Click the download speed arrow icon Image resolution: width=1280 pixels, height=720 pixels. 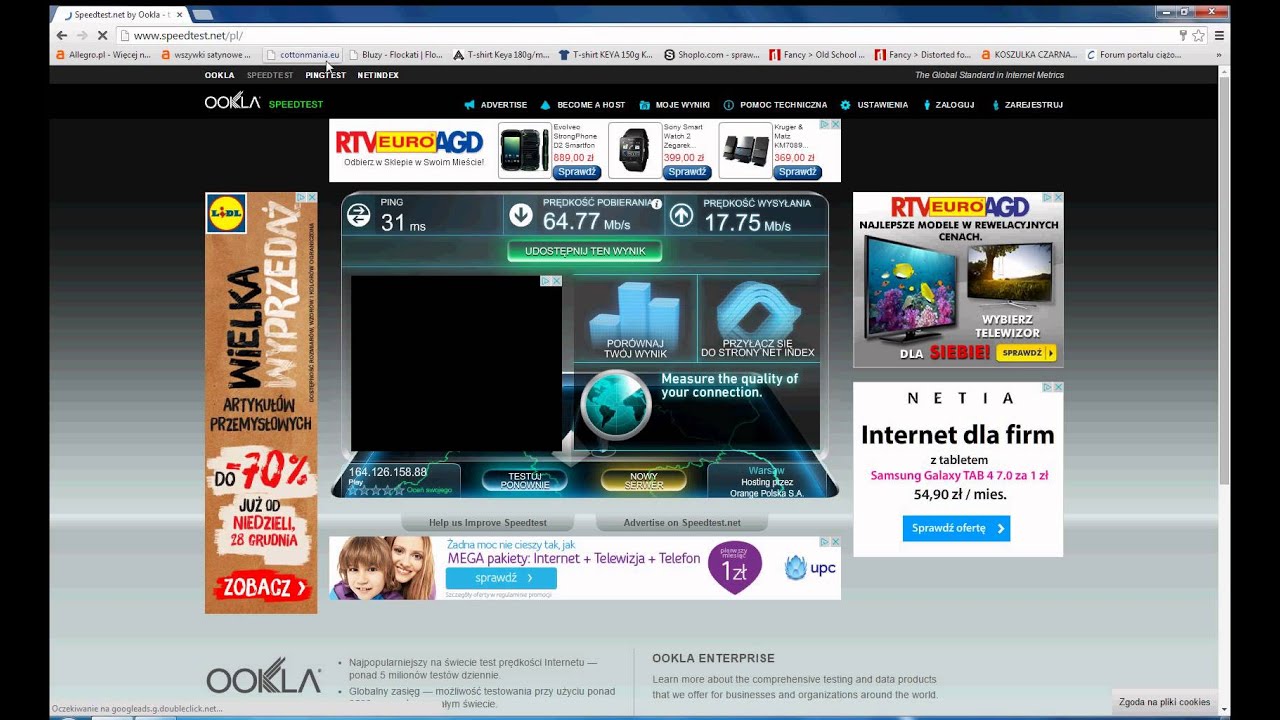pyautogui.click(x=521, y=215)
